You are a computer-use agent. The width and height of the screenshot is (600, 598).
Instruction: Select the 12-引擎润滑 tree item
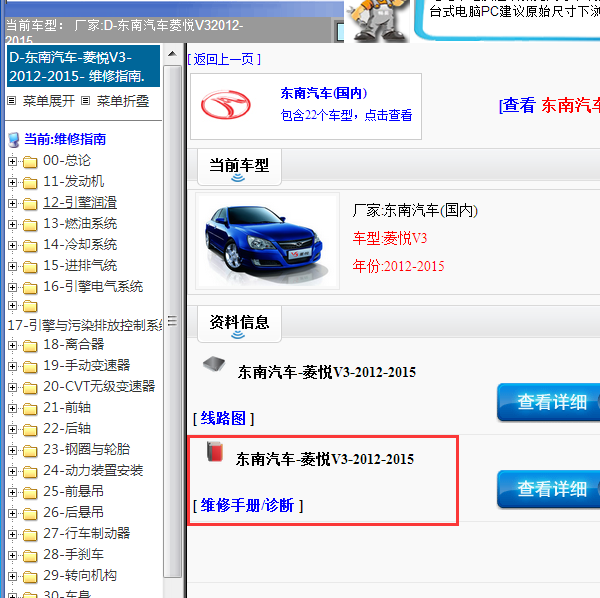click(x=80, y=202)
